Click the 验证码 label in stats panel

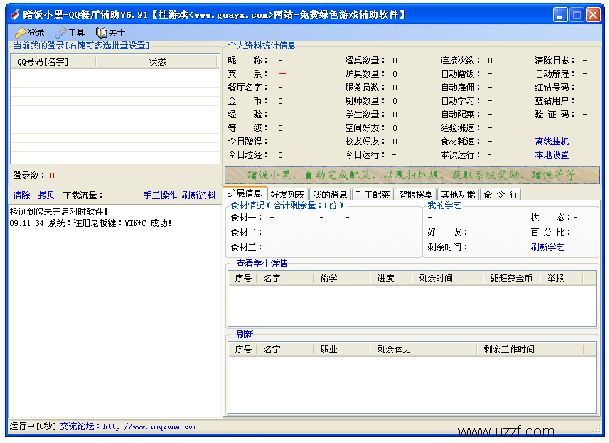555,115
